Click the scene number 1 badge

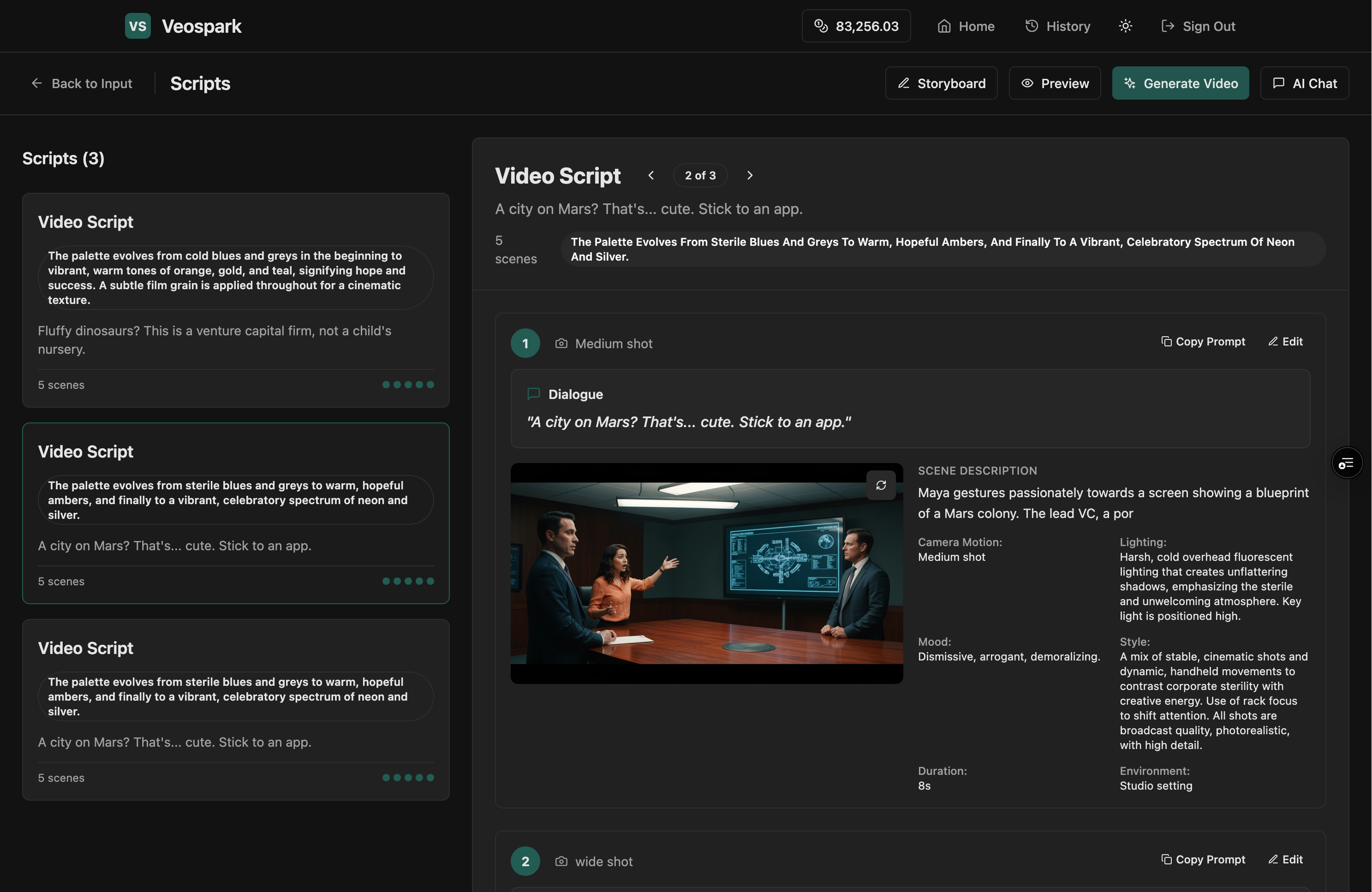click(x=525, y=344)
